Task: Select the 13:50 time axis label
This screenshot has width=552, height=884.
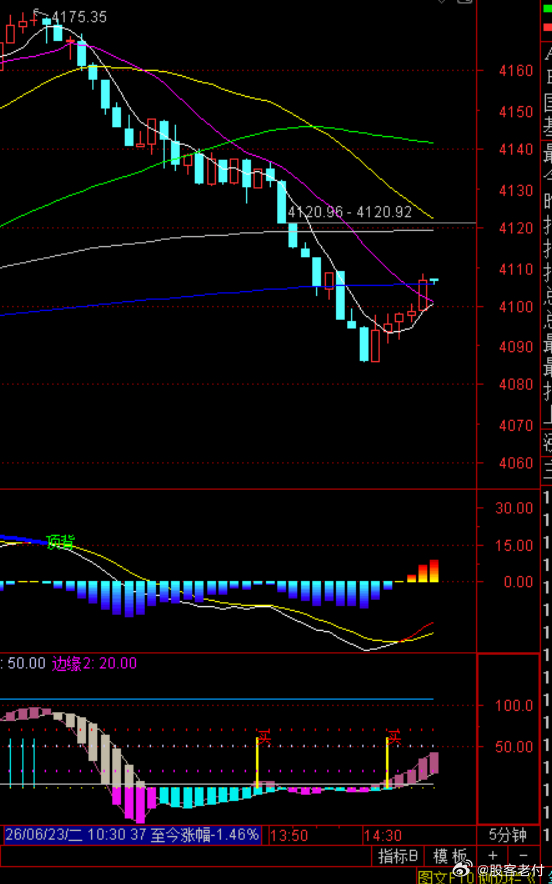Action: [x=289, y=835]
